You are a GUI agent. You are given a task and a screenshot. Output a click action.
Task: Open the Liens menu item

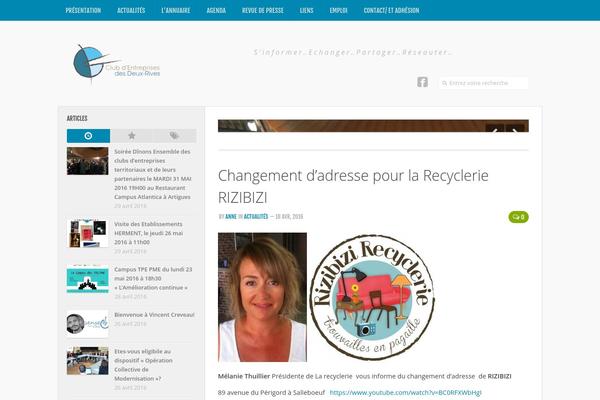pyautogui.click(x=307, y=10)
